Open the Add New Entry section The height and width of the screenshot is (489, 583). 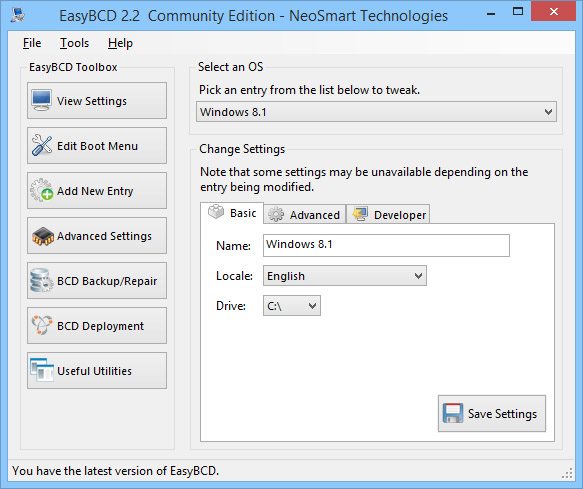tap(97, 191)
